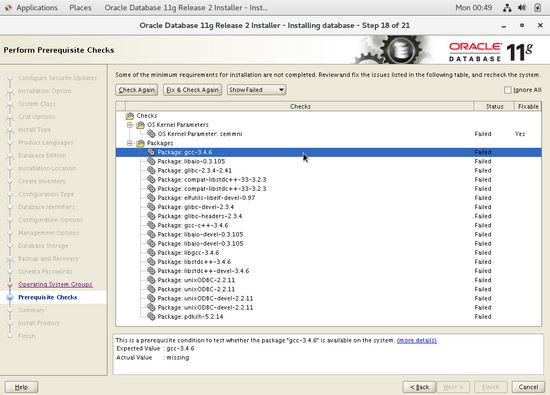Click the libstdc++-3.4.6 package icon
Image resolution: width=550 pixels, height=395 pixels.
point(151,262)
